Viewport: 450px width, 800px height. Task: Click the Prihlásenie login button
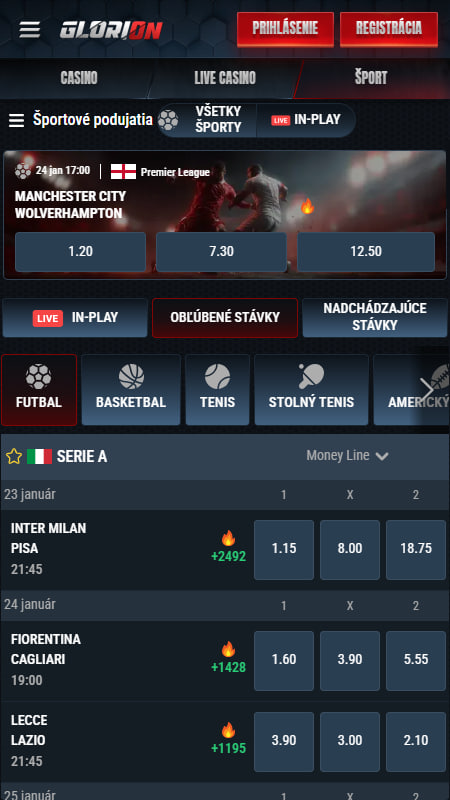pos(285,29)
